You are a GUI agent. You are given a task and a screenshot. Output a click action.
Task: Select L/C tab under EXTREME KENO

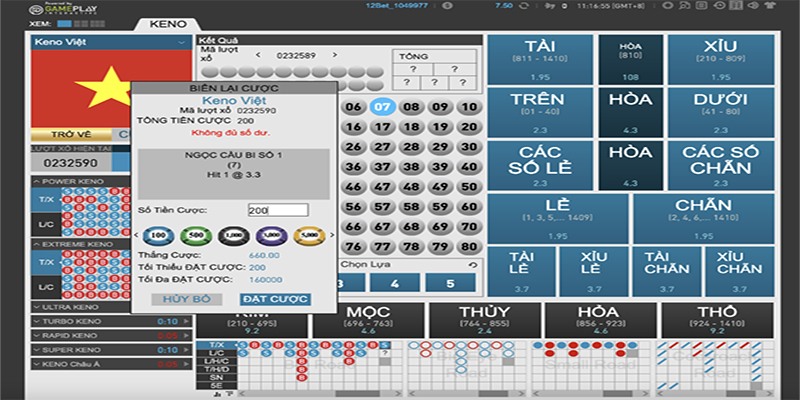[46, 287]
